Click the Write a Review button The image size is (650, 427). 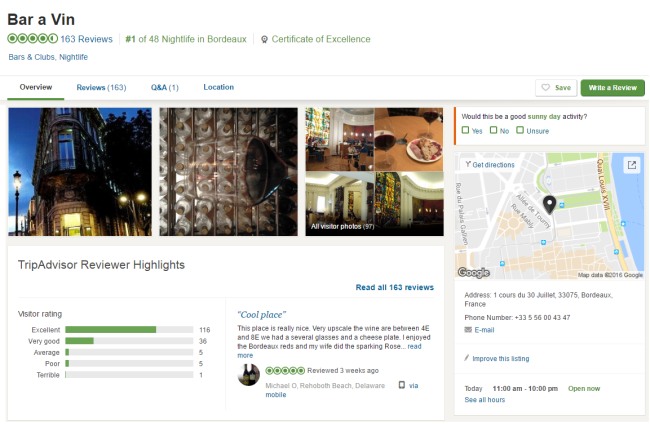612,88
